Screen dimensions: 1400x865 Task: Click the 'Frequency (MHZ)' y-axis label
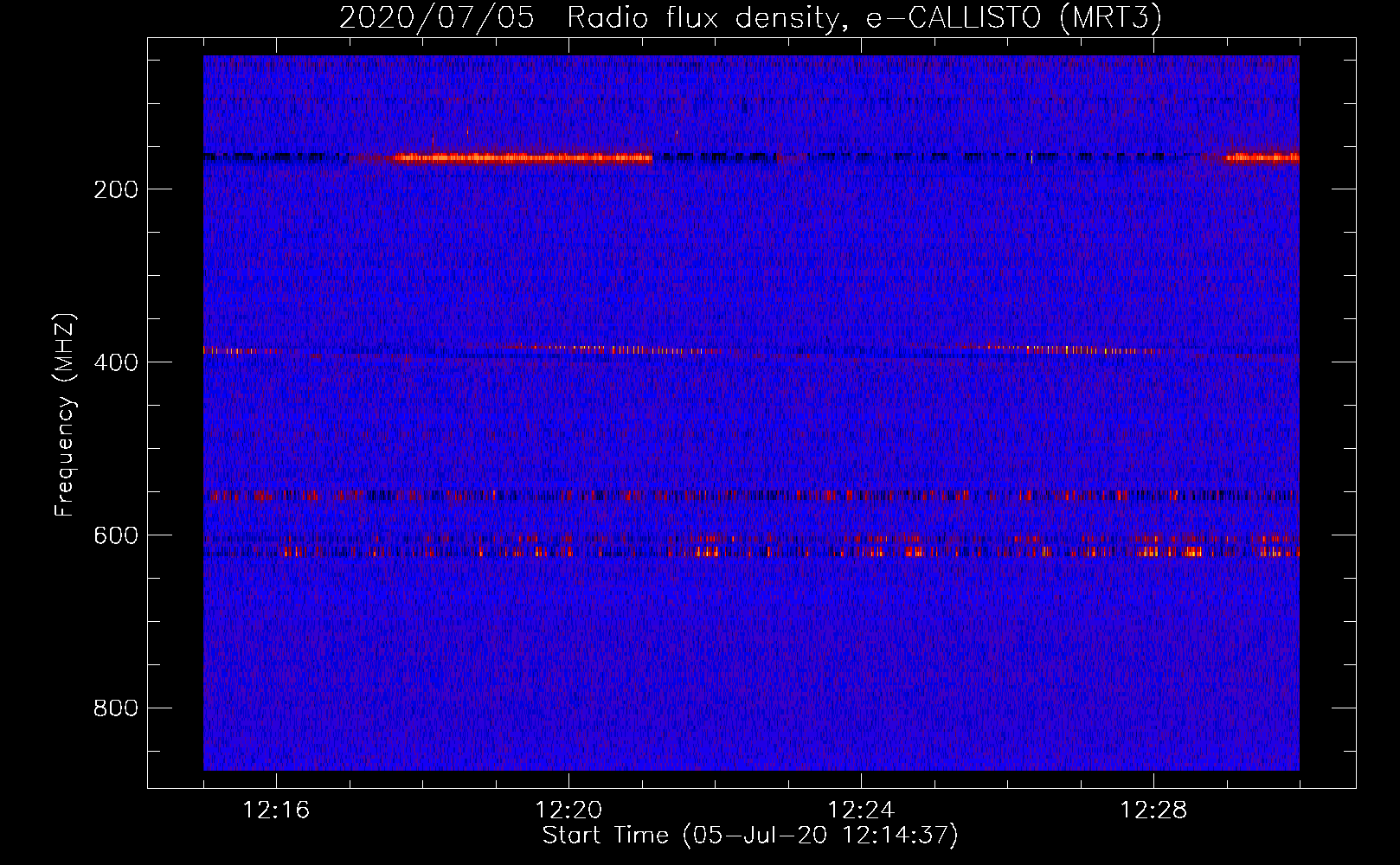[x=65, y=414]
